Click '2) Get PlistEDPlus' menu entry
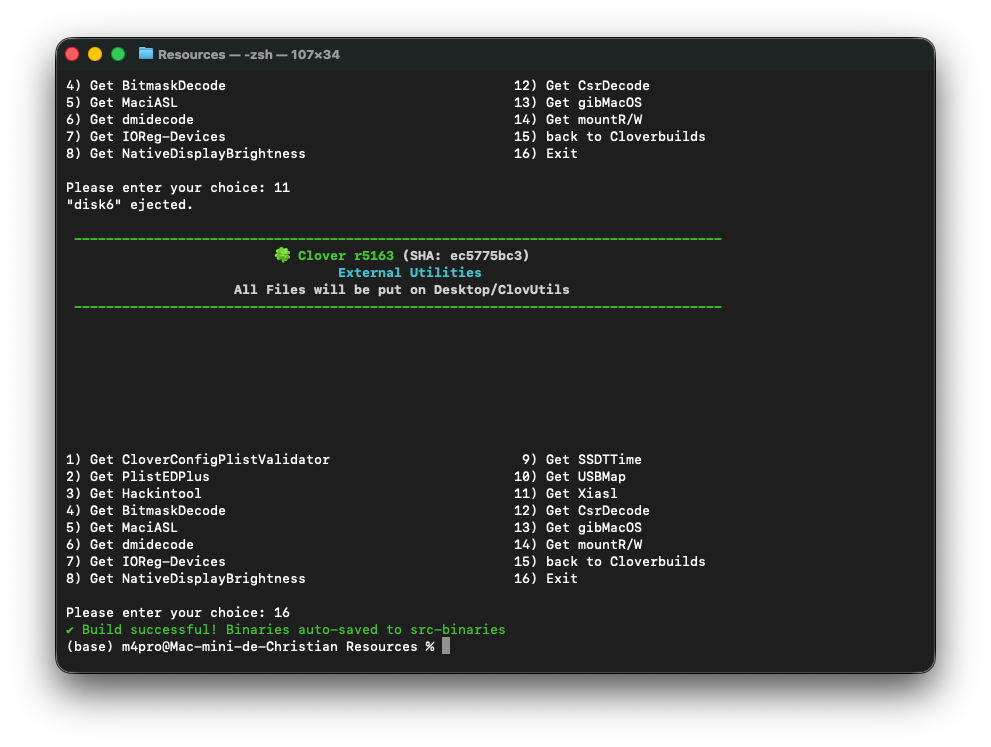991x747 pixels. (x=138, y=477)
